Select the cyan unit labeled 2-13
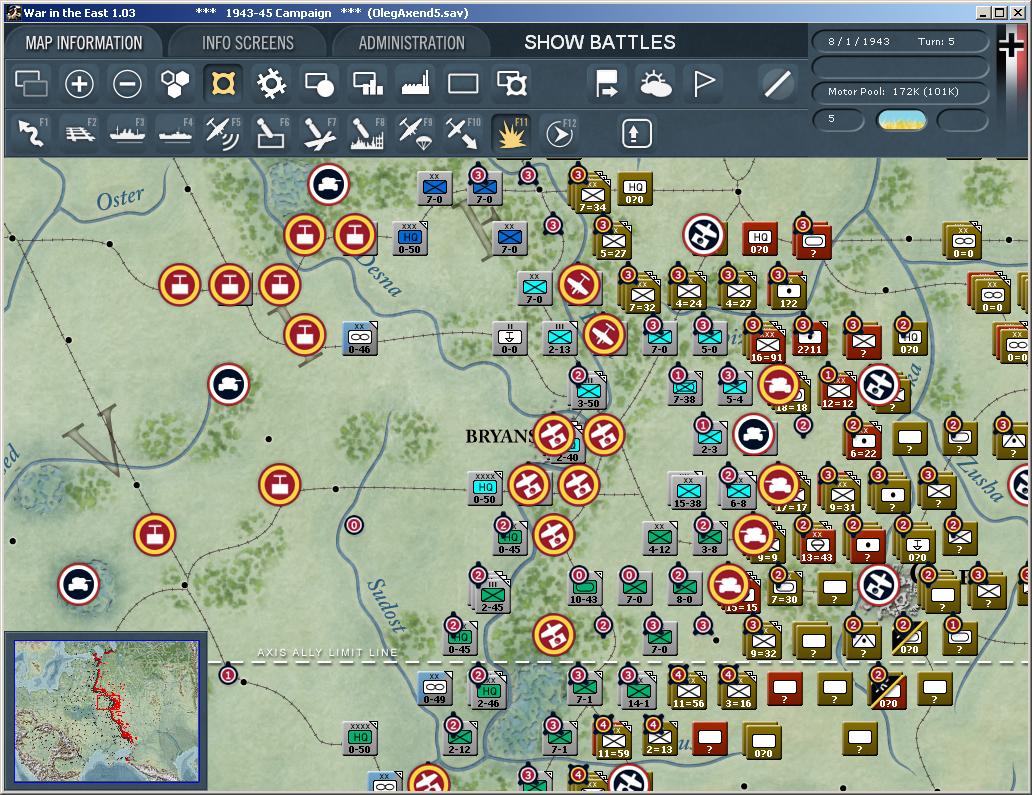 pos(559,339)
